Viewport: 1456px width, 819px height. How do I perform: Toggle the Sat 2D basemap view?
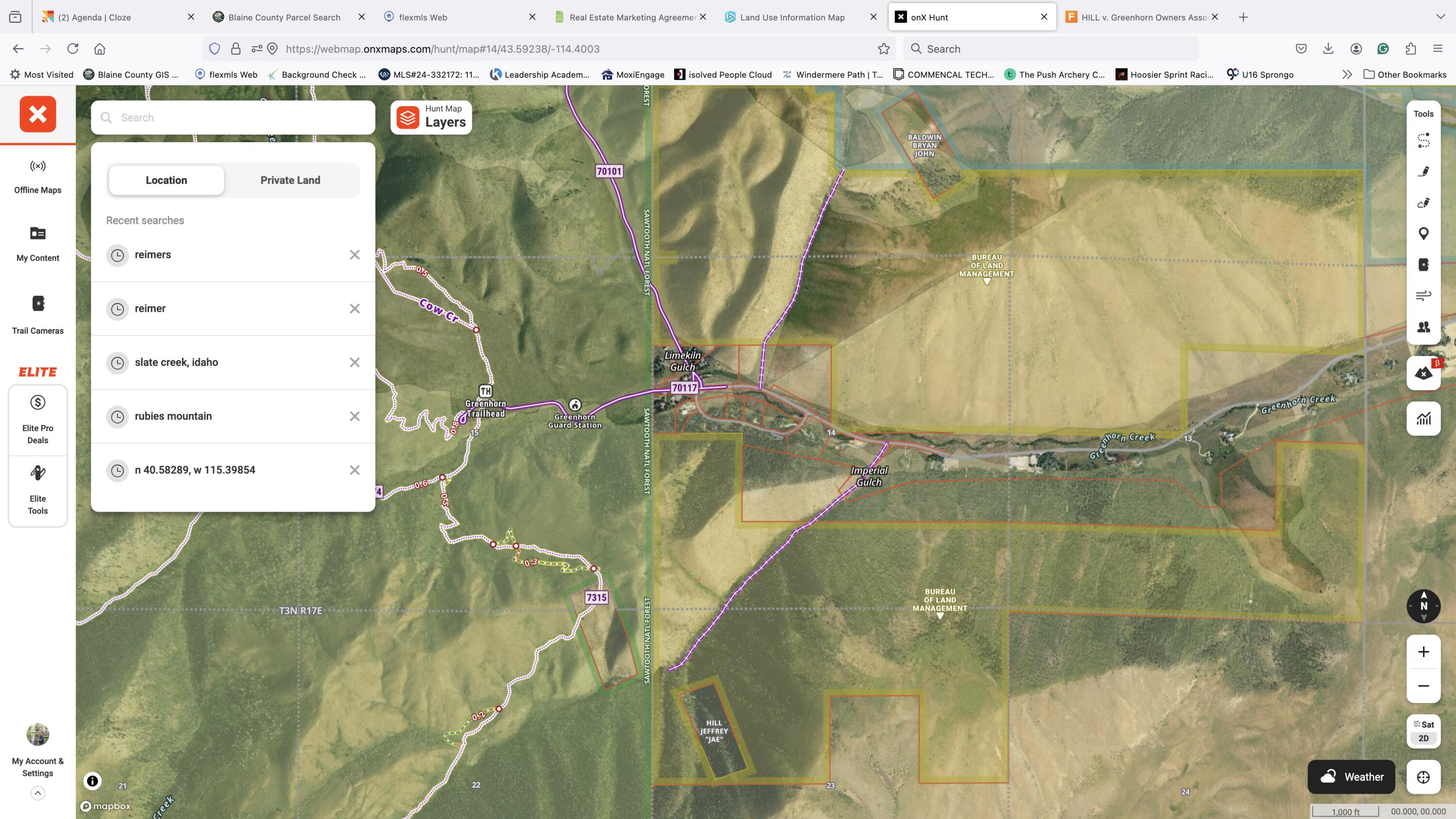[x=1423, y=731]
